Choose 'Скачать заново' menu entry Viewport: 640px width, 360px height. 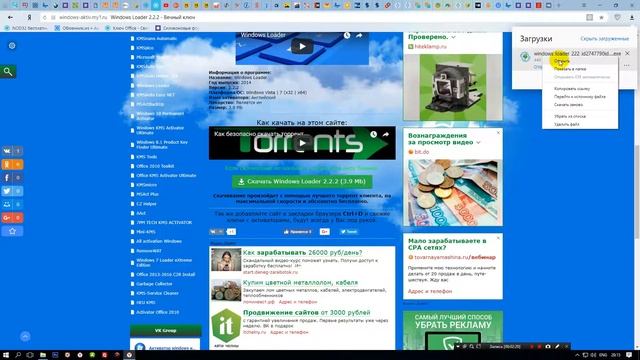click(x=568, y=105)
